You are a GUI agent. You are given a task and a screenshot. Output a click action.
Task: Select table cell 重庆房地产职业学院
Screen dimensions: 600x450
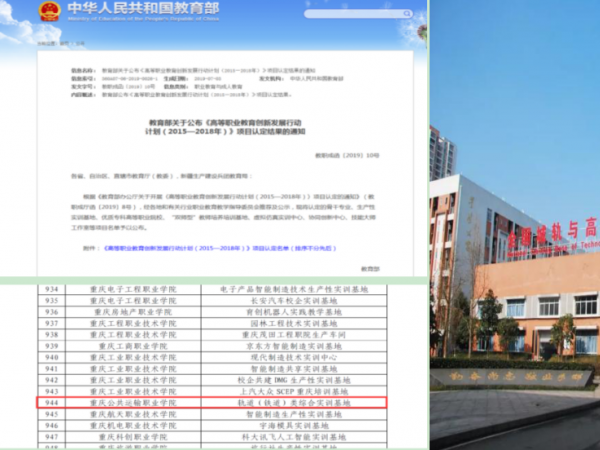click(x=133, y=312)
